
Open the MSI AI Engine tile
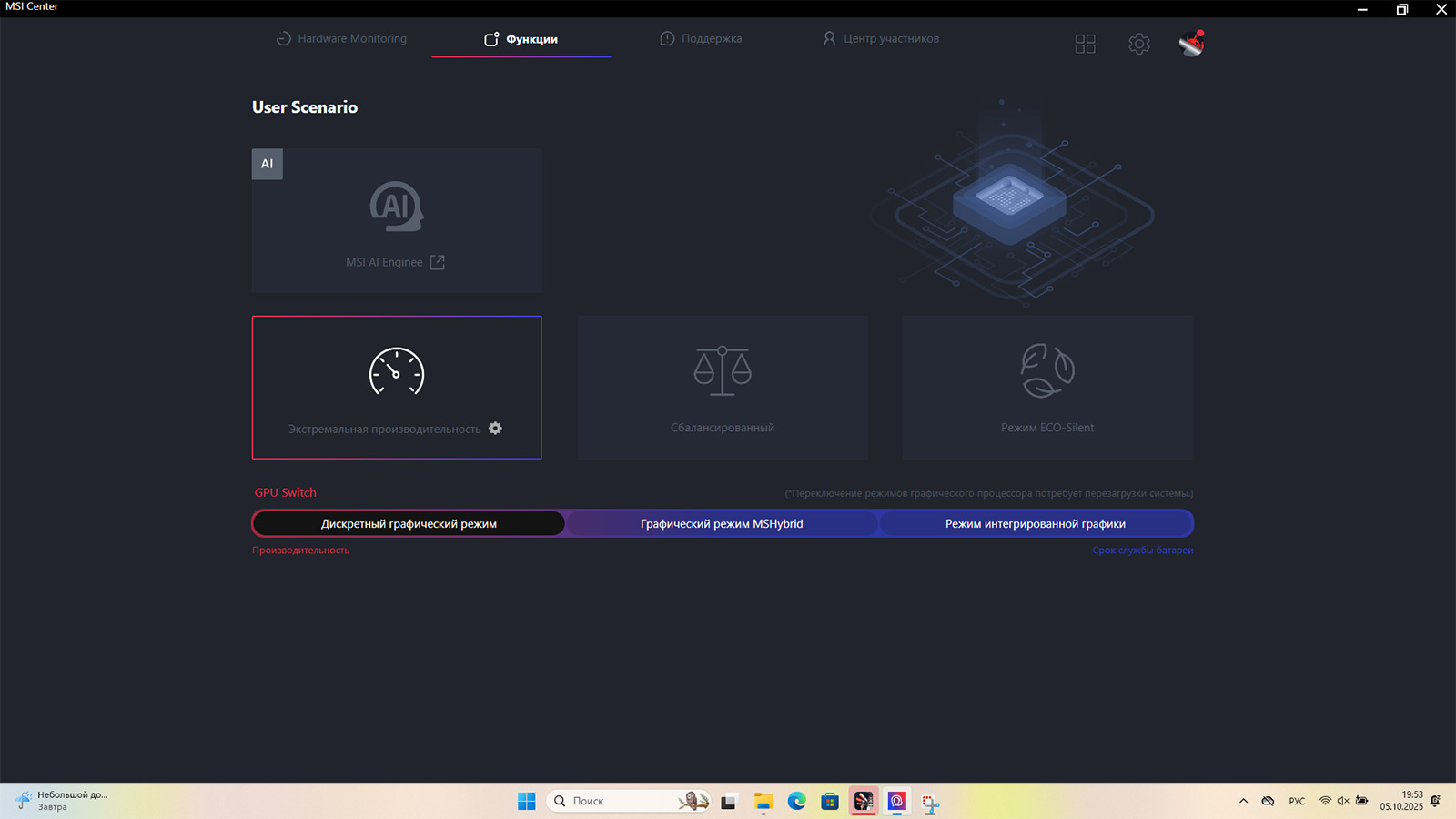click(396, 220)
